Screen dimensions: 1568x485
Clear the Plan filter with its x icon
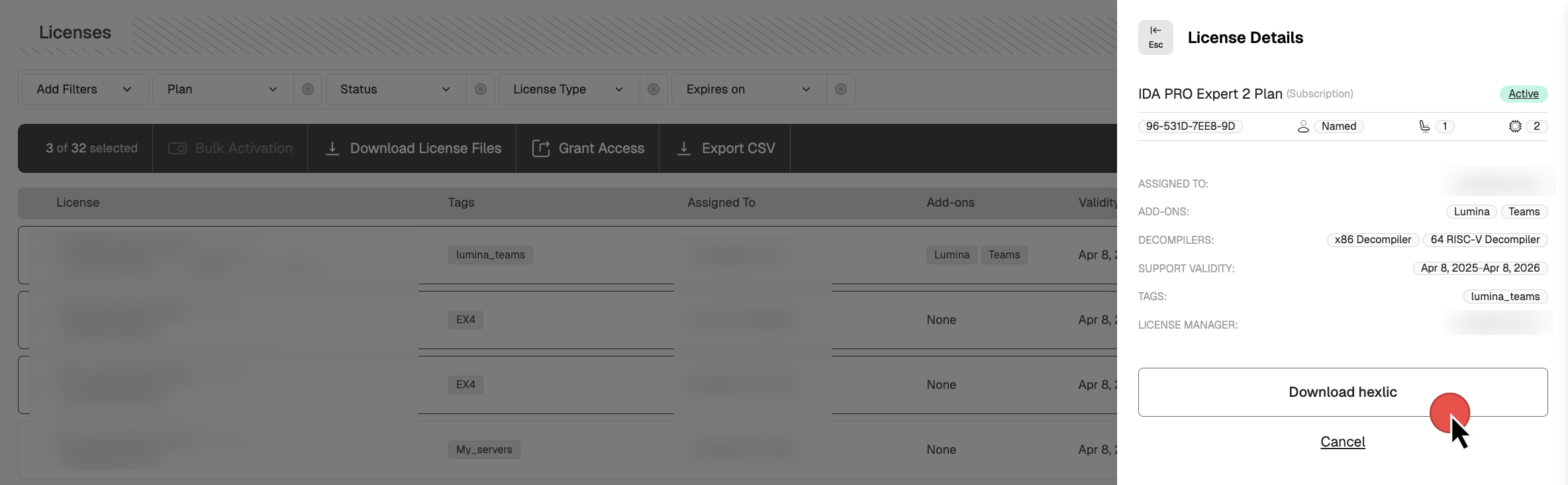coord(308,89)
